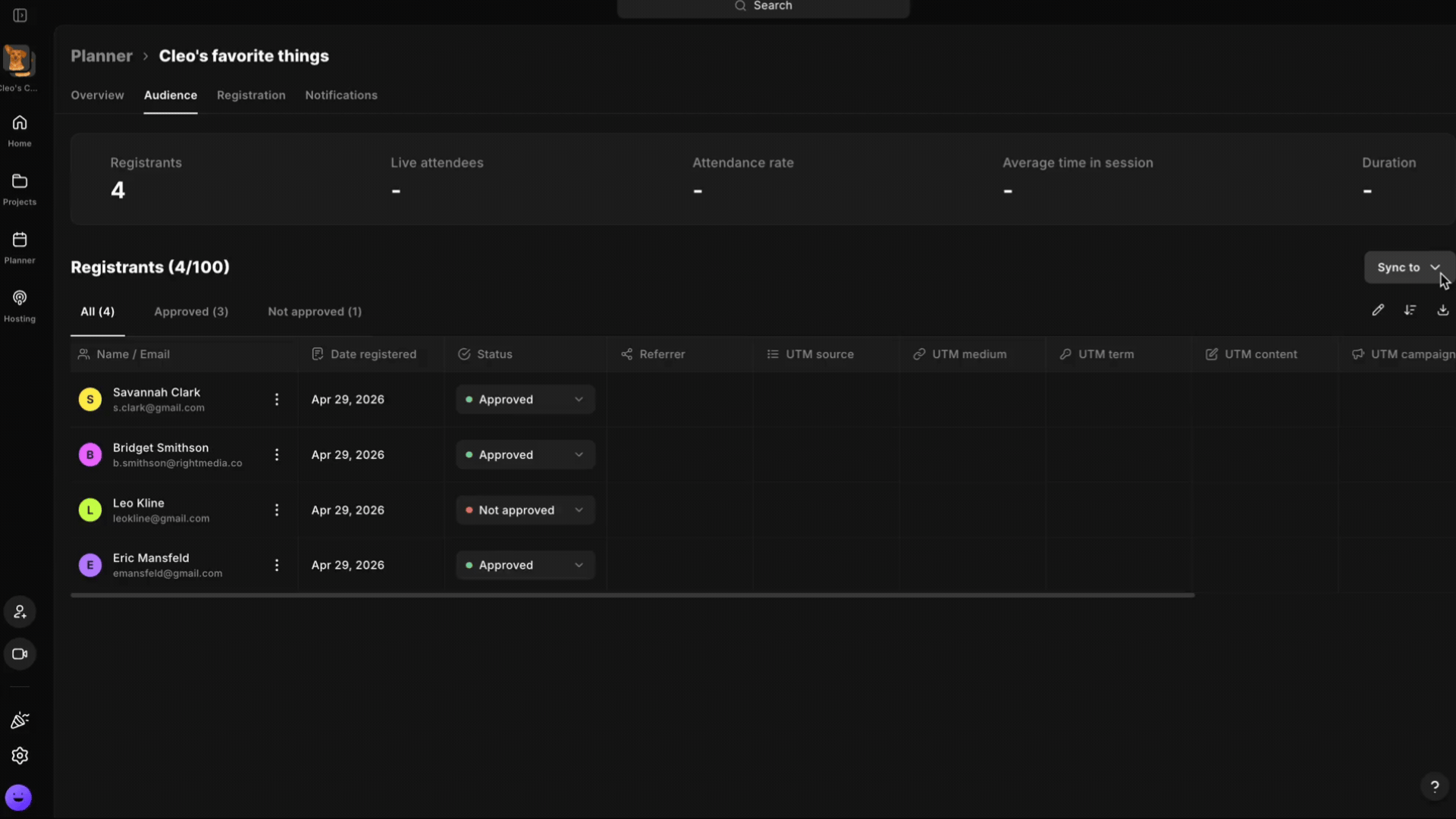Go back to Planner via the breadcrumb link
This screenshot has width=1456, height=819.
click(x=102, y=56)
